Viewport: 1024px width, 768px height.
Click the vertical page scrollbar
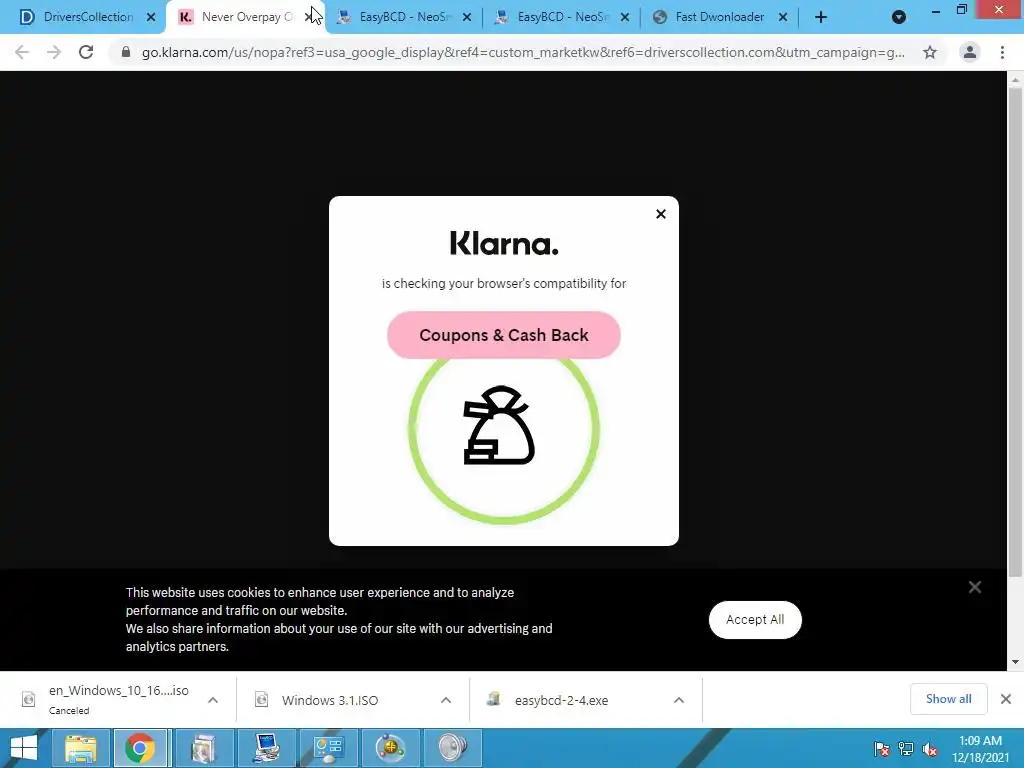pyautogui.click(x=1015, y=332)
